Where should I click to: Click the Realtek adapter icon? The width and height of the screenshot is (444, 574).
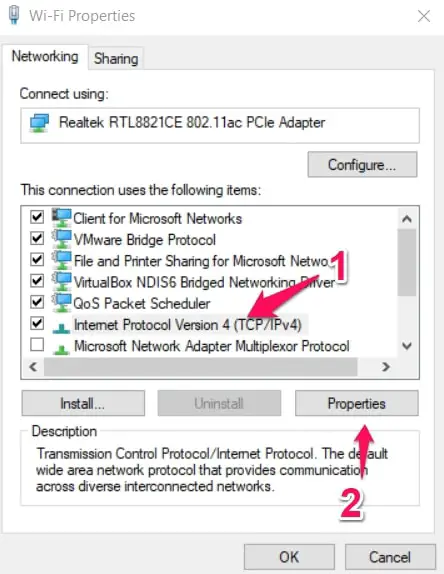coord(40,123)
